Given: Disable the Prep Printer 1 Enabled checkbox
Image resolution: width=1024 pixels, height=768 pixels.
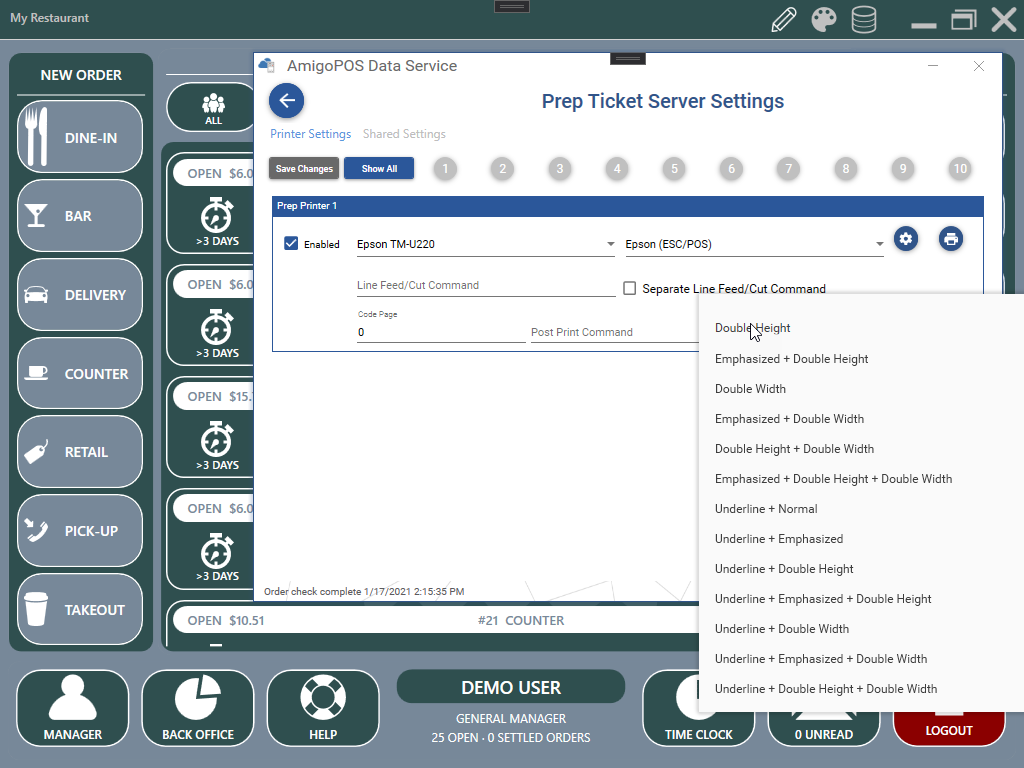Looking at the screenshot, I should 292,244.
